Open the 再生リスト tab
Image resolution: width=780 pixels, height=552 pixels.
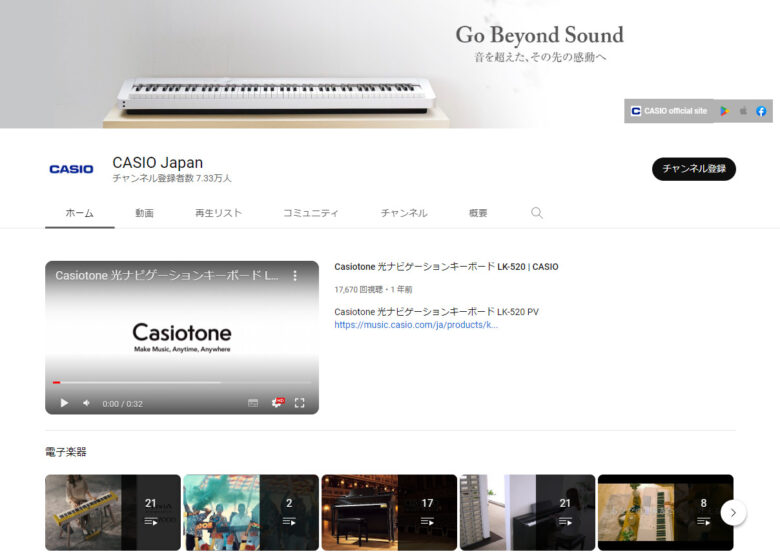point(218,213)
